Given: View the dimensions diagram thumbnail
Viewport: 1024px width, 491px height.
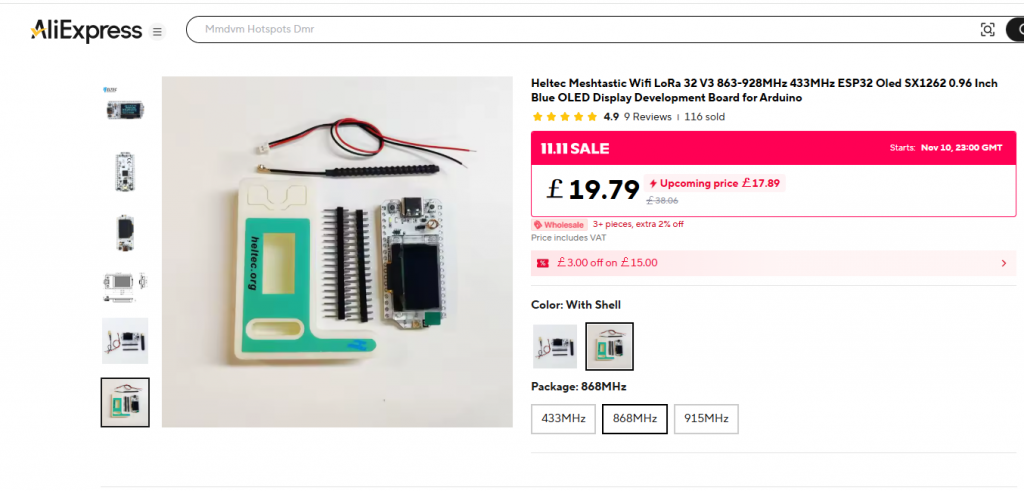Looking at the screenshot, I should pyautogui.click(x=125, y=284).
